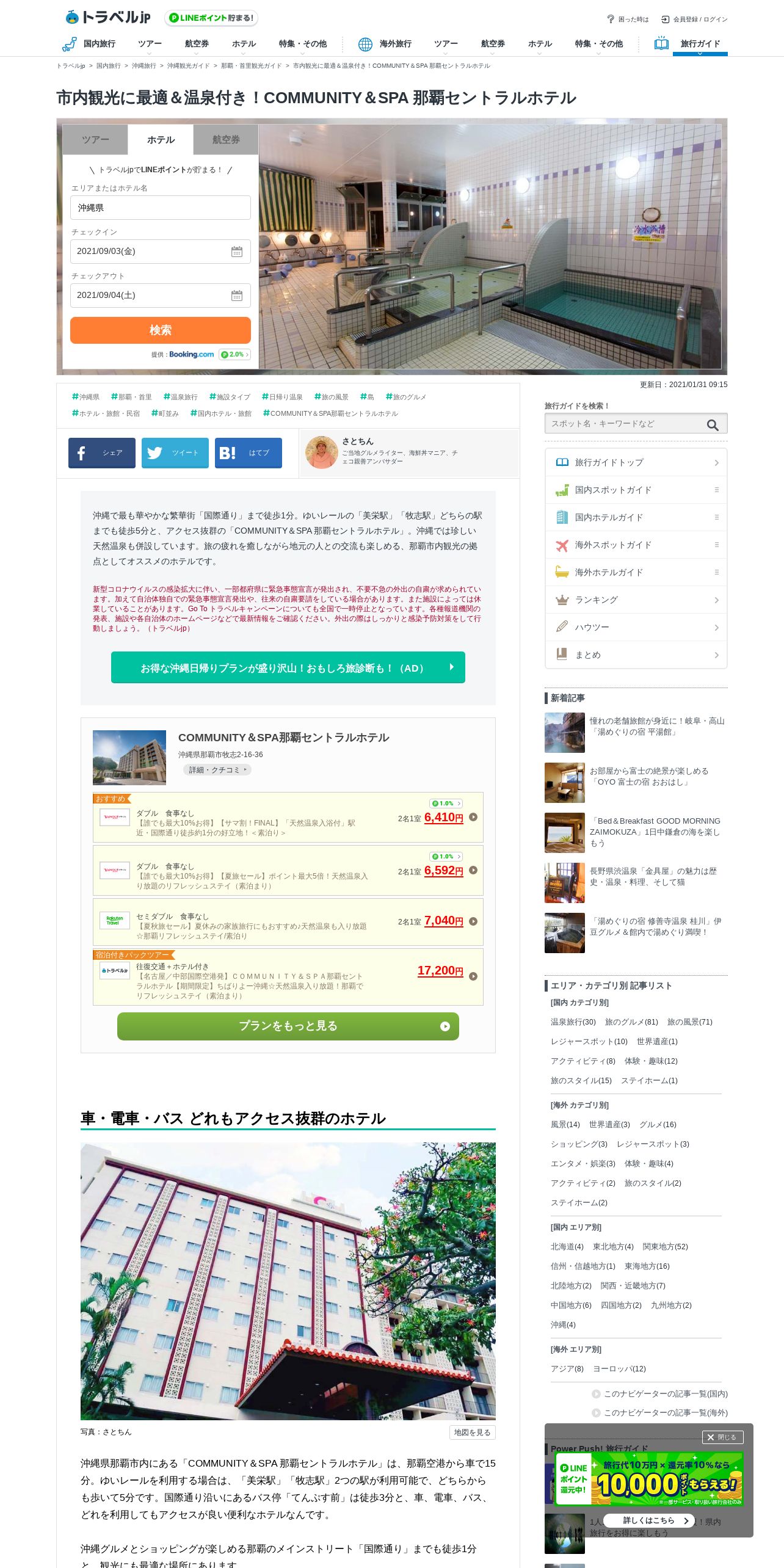
Task: Open the 旅行ガイド navigation tab
Action: coord(700,44)
